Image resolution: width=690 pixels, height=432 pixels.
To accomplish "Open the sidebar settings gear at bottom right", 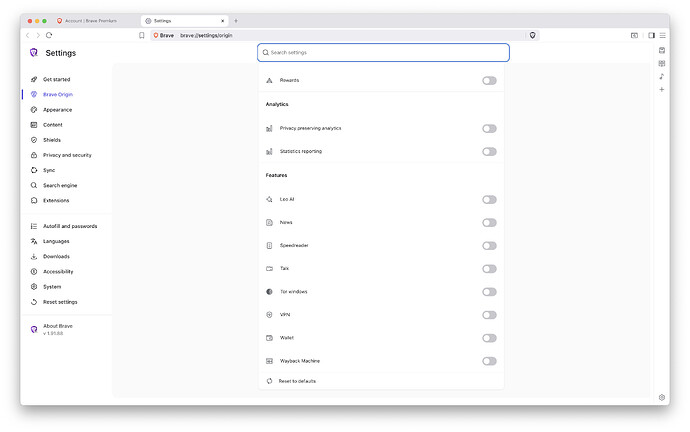I will (x=662, y=397).
